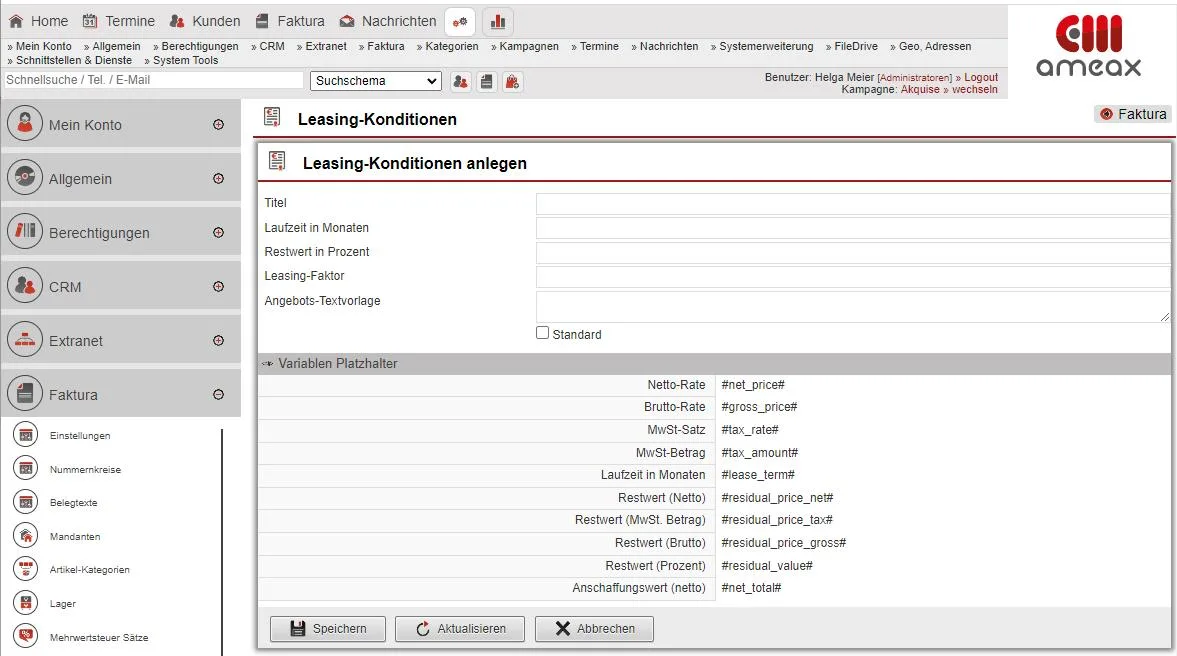The image size is (1177, 656).
Task: Click the Speichern button
Action: [x=327, y=629]
